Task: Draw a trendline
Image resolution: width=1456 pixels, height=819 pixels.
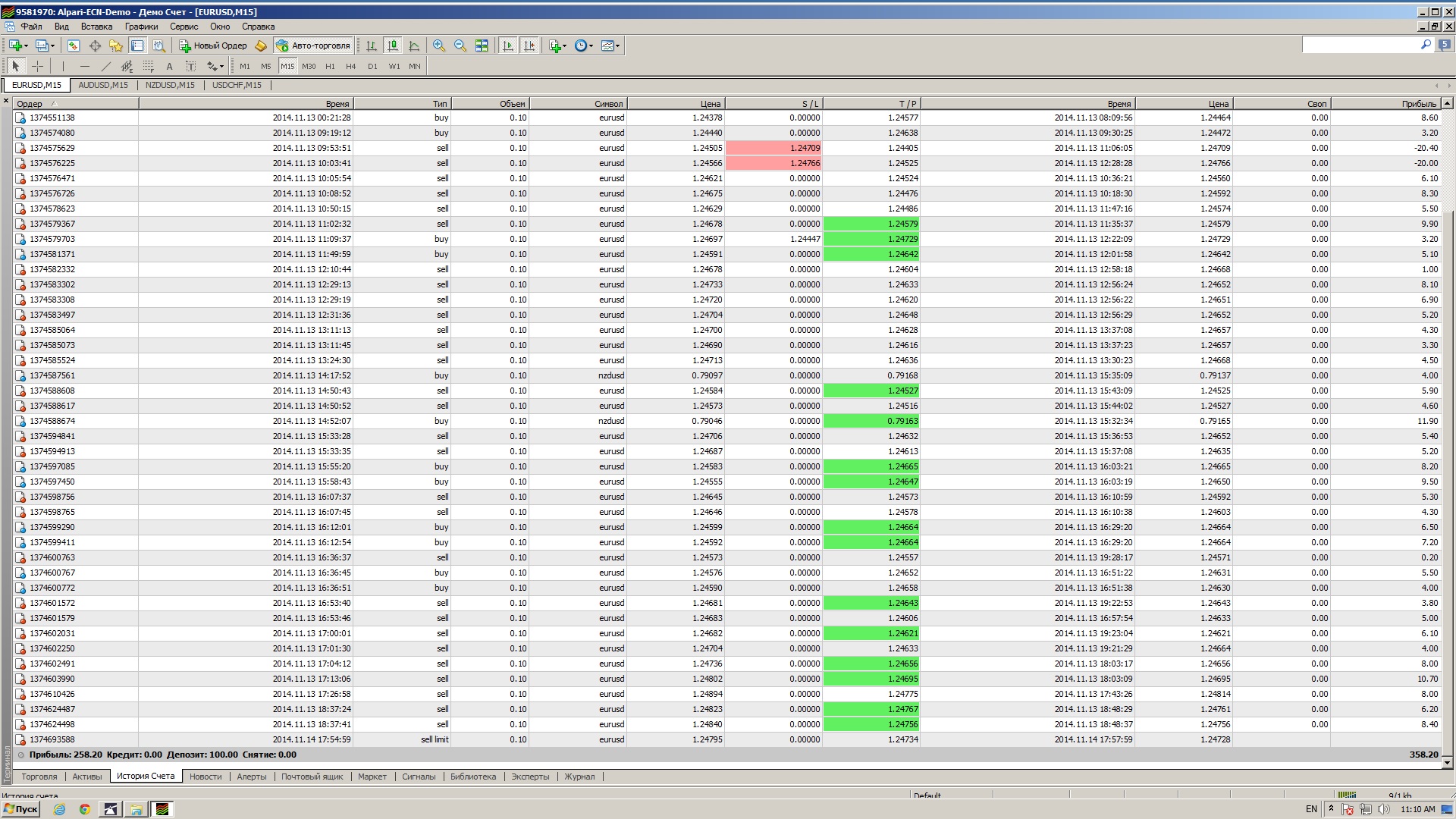Action: coord(105,66)
